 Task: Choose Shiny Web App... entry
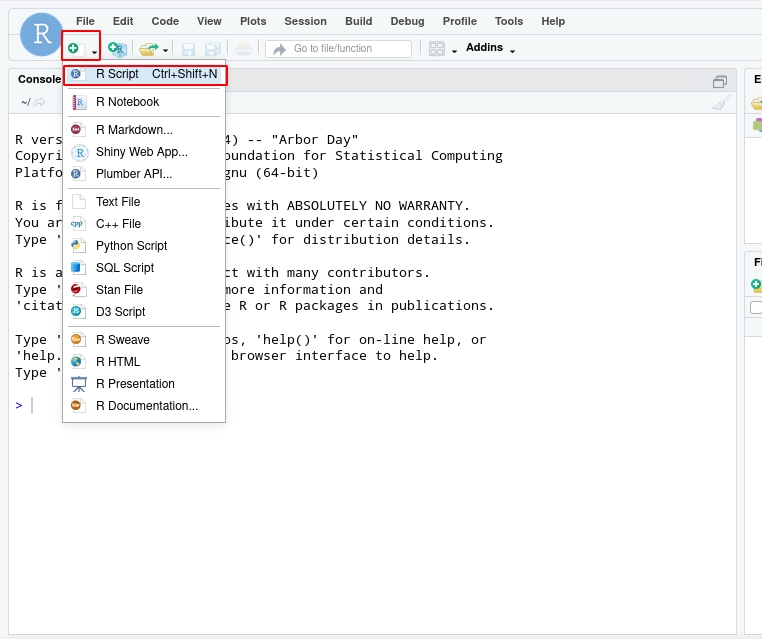click(141, 152)
